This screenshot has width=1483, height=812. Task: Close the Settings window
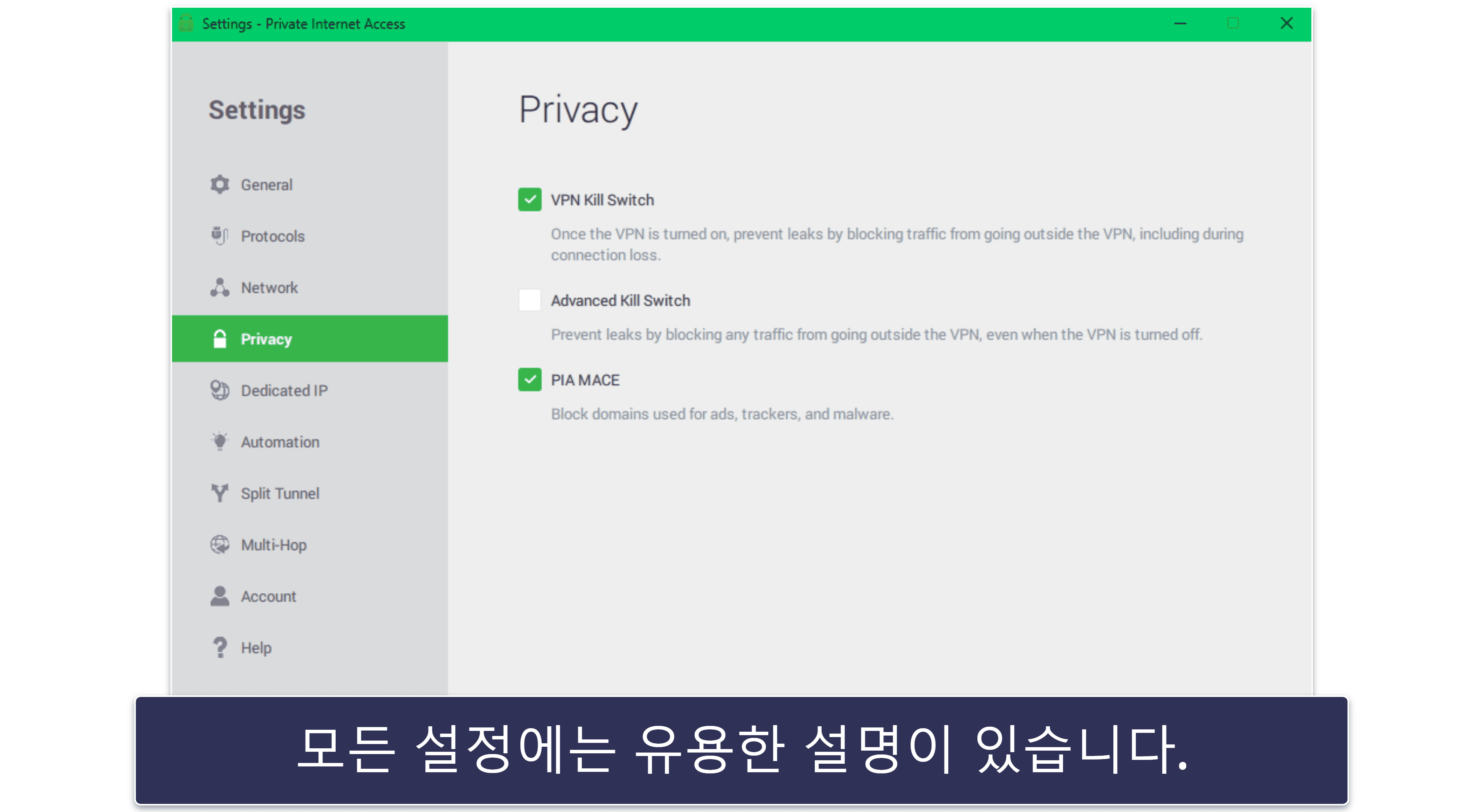point(1286,24)
